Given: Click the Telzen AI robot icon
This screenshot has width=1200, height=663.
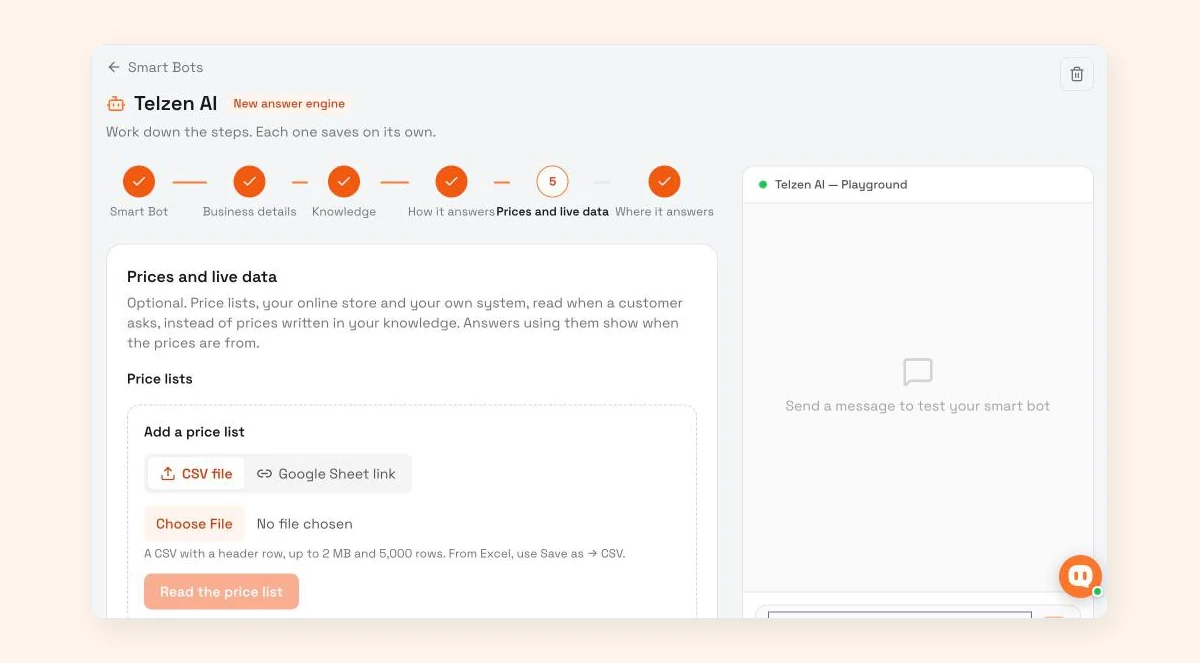Looking at the screenshot, I should [116, 103].
